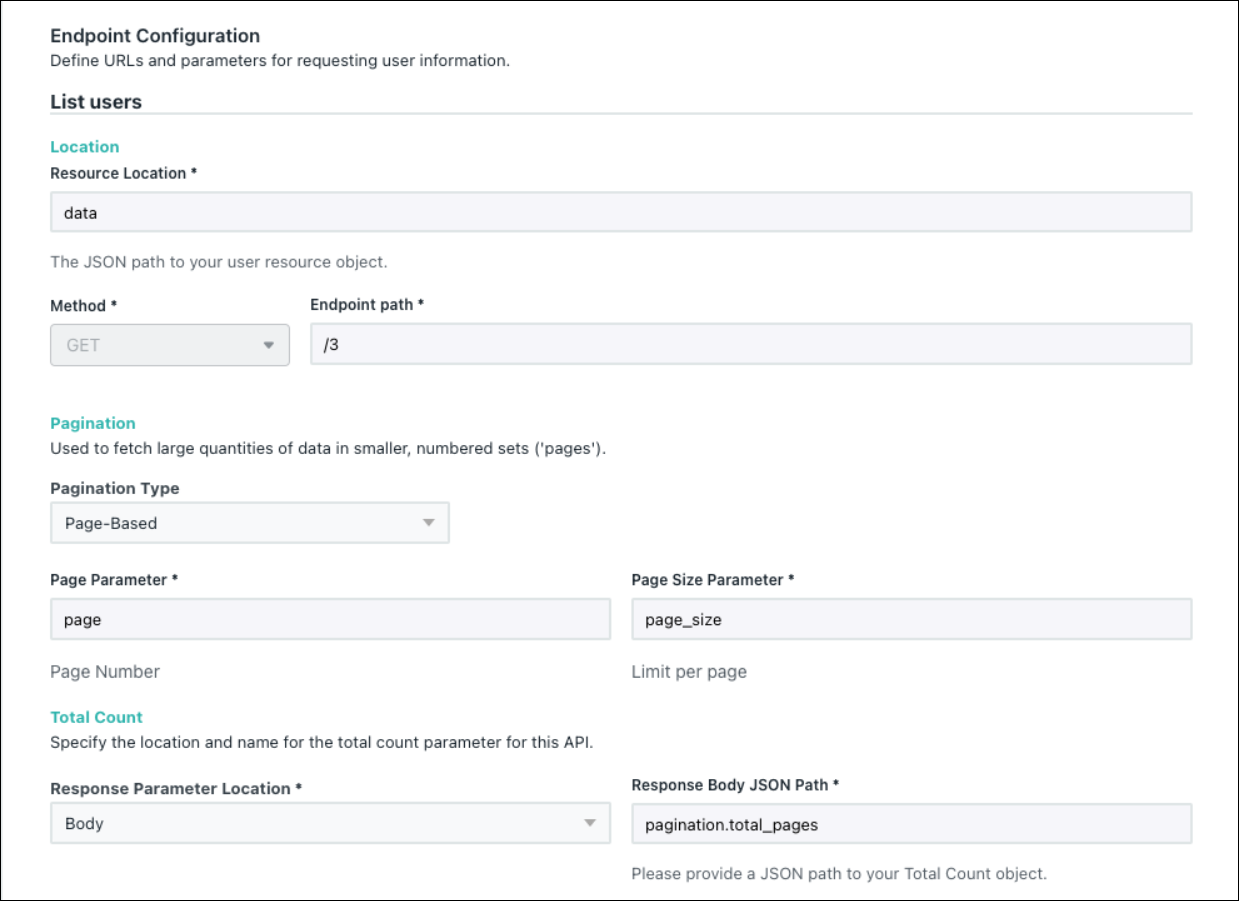Image resolution: width=1239 pixels, height=901 pixels.
Task: Click the Location section heading
Action: (x=85, y=147)
